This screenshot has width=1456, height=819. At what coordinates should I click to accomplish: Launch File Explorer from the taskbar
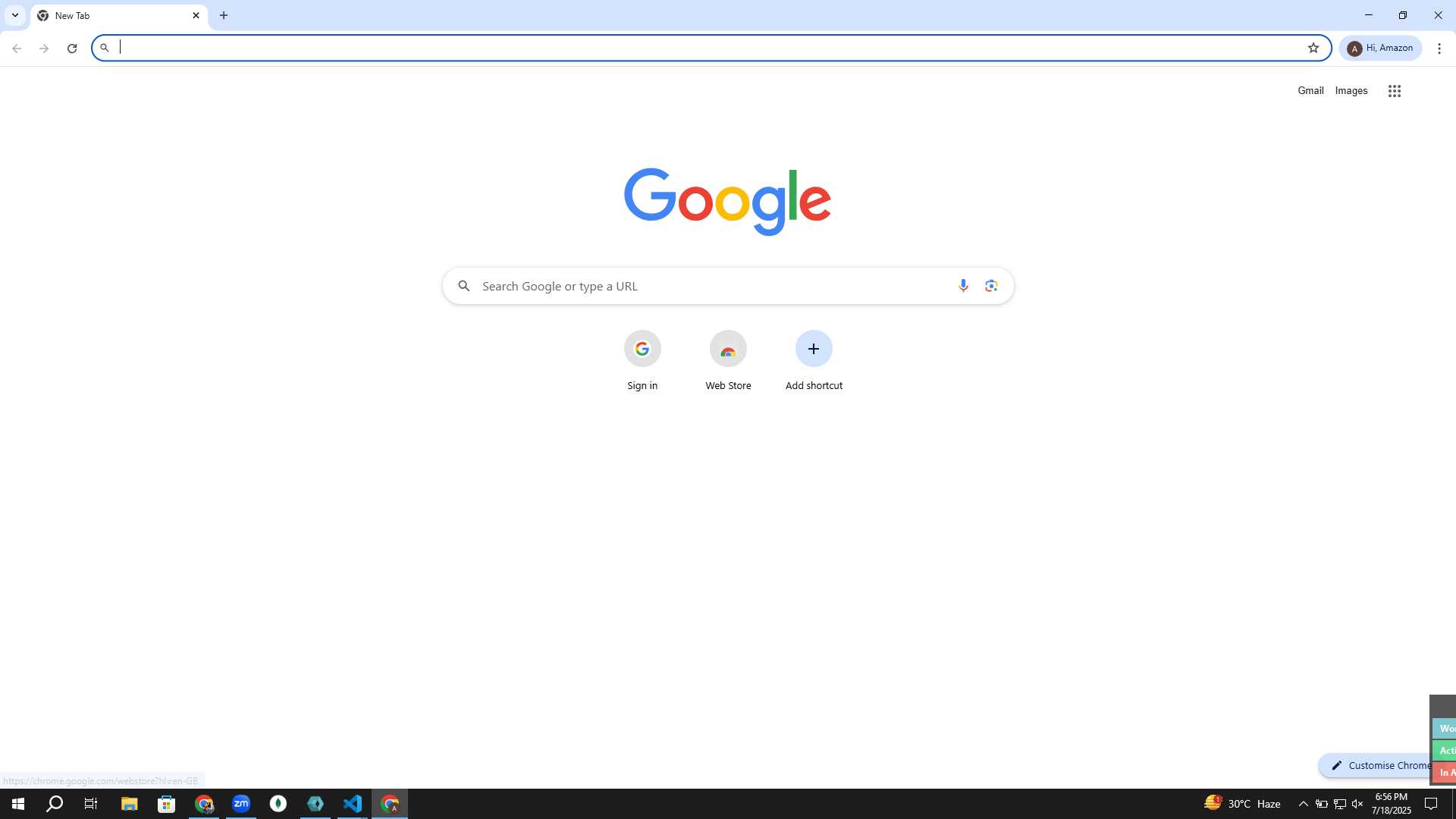(129, 804)
